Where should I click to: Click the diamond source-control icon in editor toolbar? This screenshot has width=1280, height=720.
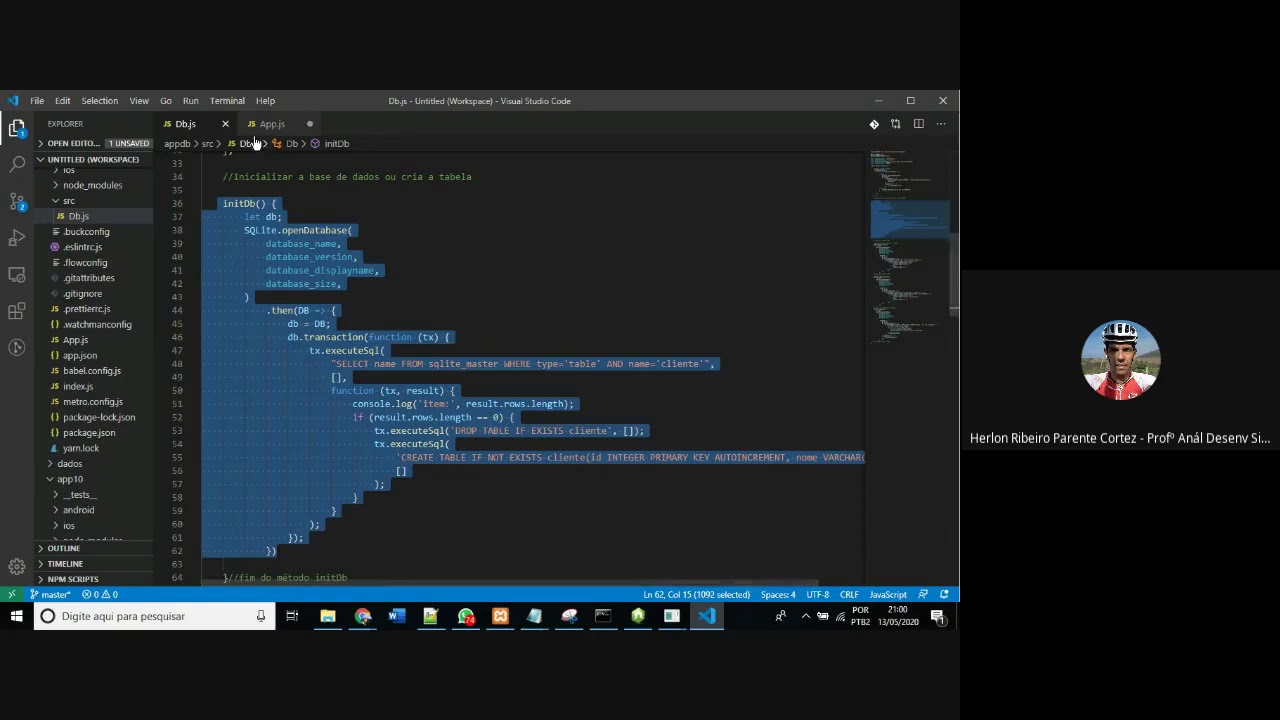click(874, 124)
